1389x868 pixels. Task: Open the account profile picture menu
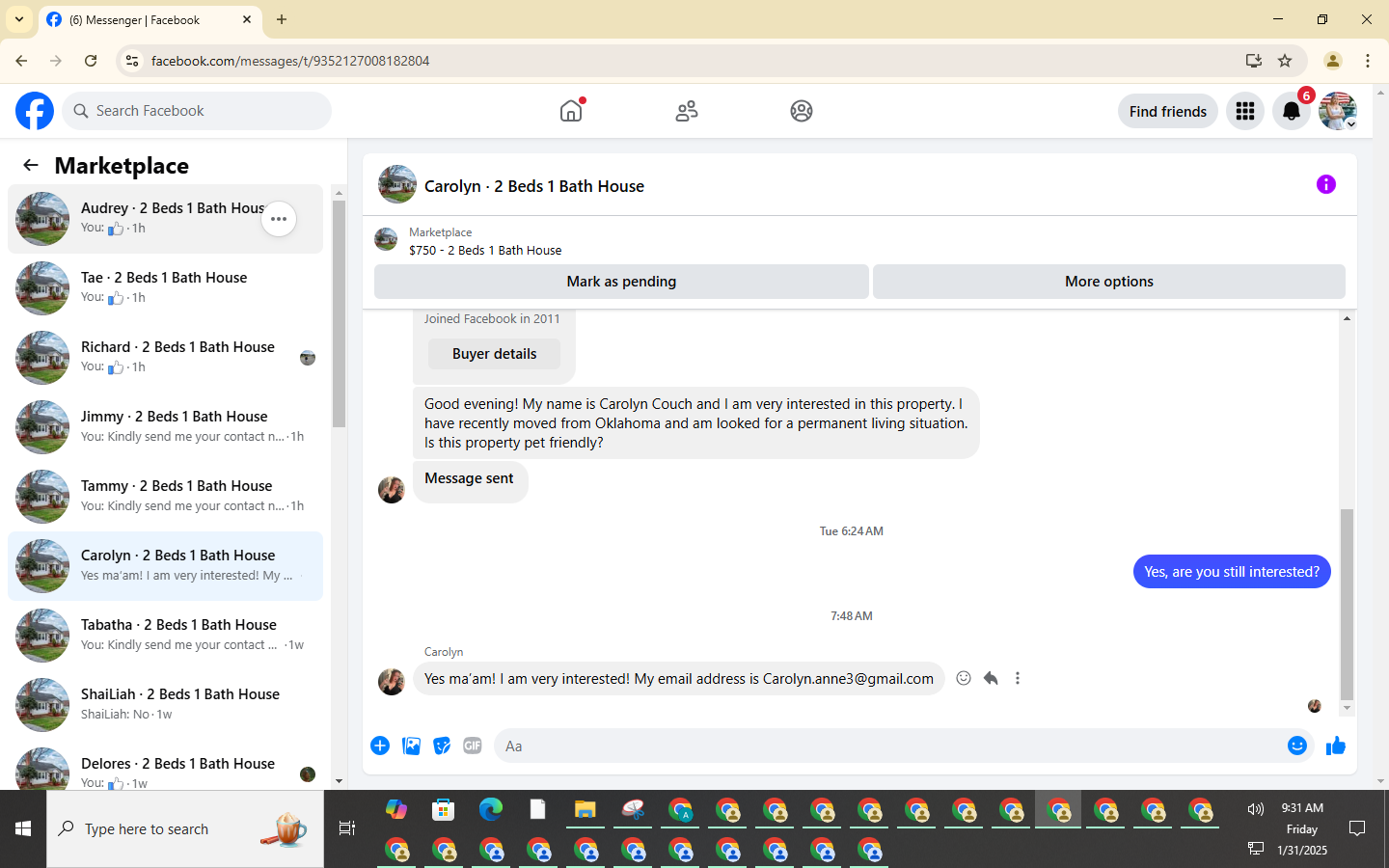coord(1338,111)
